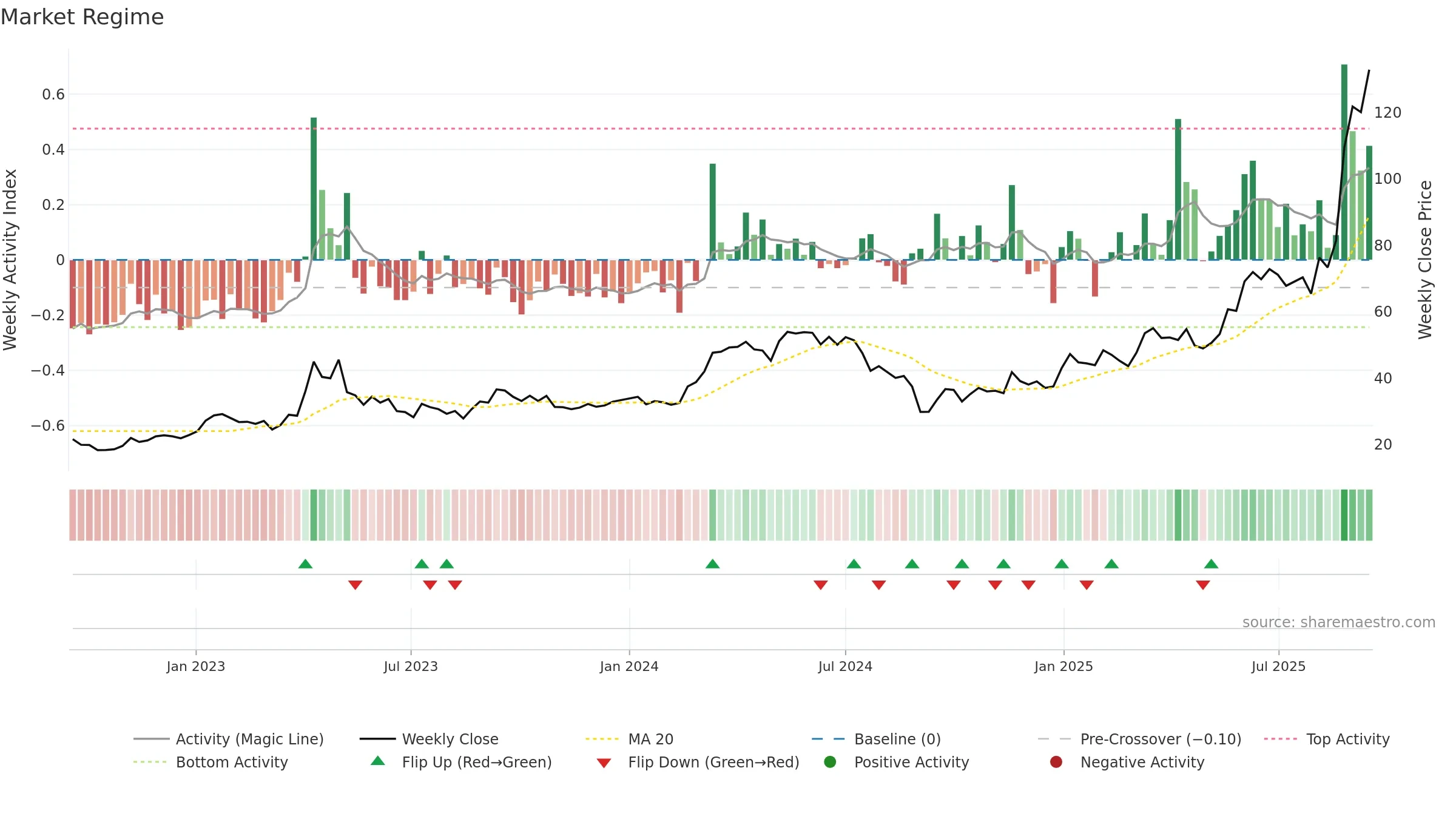This screenshot has width=1456, height=819.
Task: Click the tallest green activity bar above 0.6
Action: coord(1344,162)
